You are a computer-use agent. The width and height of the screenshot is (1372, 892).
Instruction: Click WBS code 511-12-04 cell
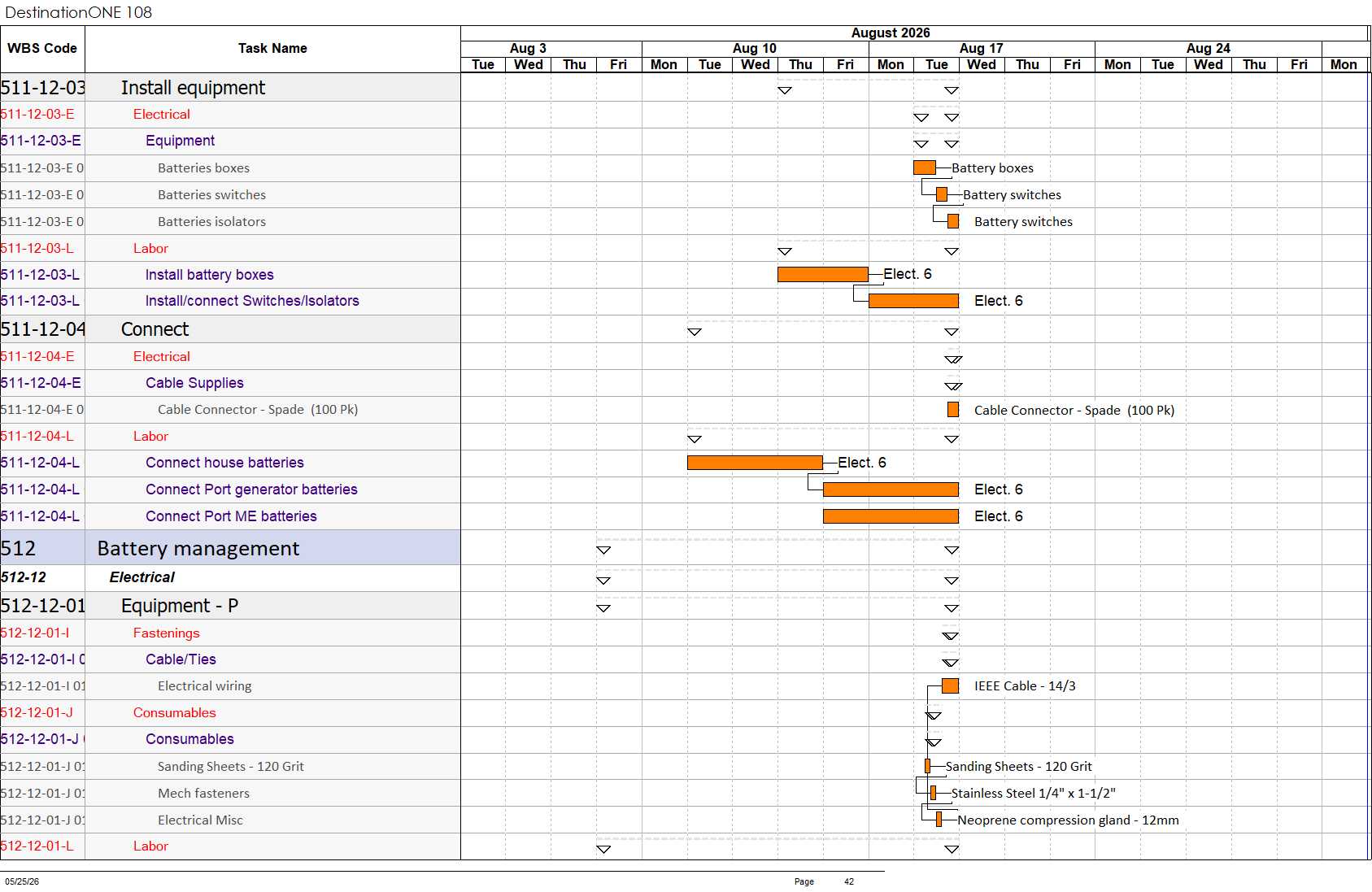(x=42, y=329)
